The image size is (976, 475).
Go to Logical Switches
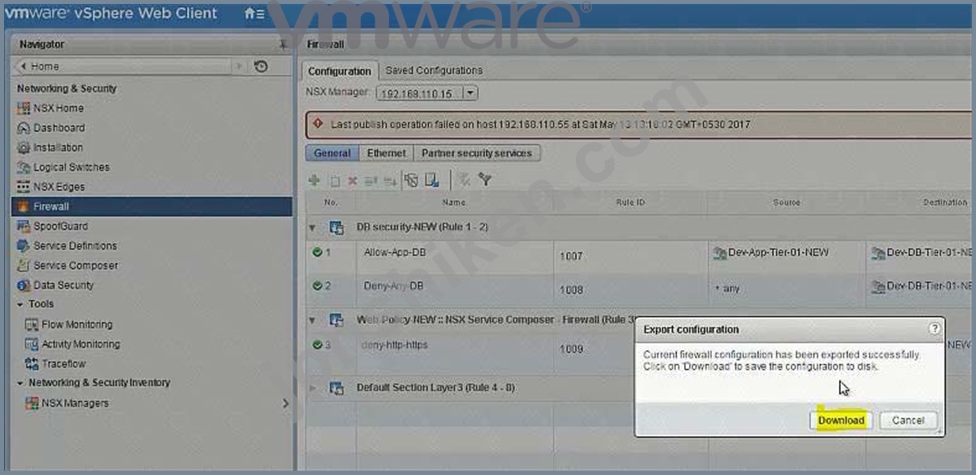coord(72,167)
